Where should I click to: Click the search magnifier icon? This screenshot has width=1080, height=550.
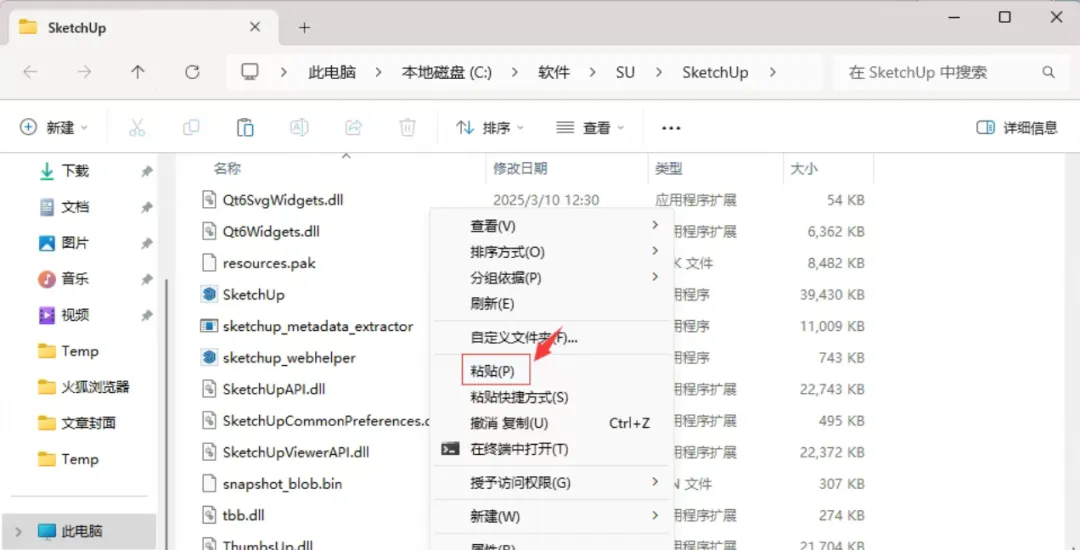[x=1048, y=72]
